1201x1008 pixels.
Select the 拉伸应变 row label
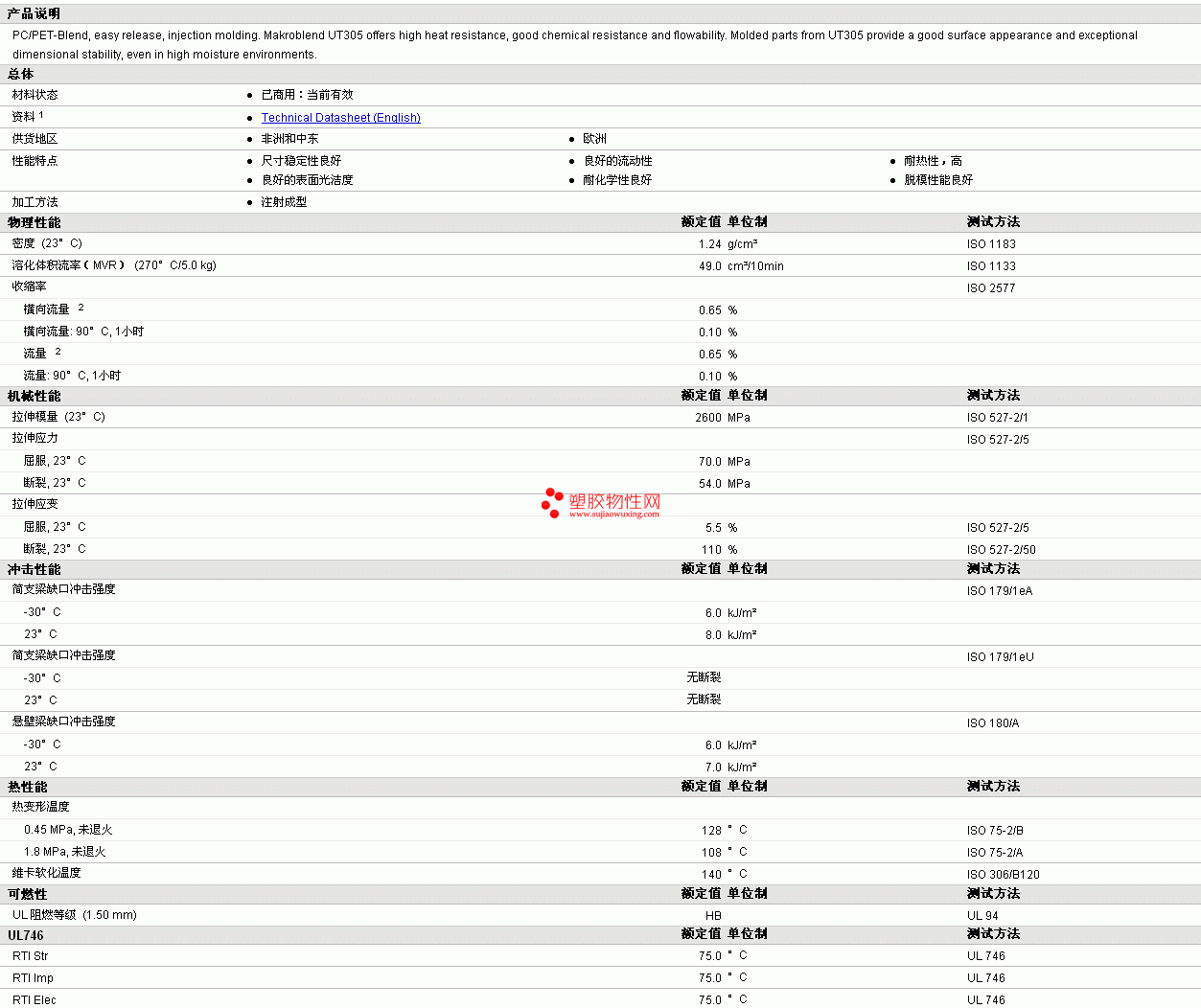(35, 504)
